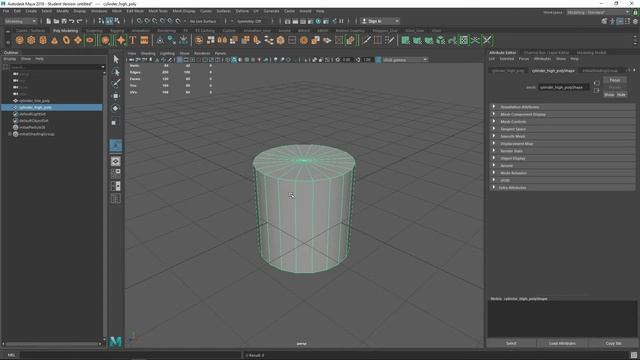
Task: Expand the Tessellation Attributes section
Action: point(563,107)
